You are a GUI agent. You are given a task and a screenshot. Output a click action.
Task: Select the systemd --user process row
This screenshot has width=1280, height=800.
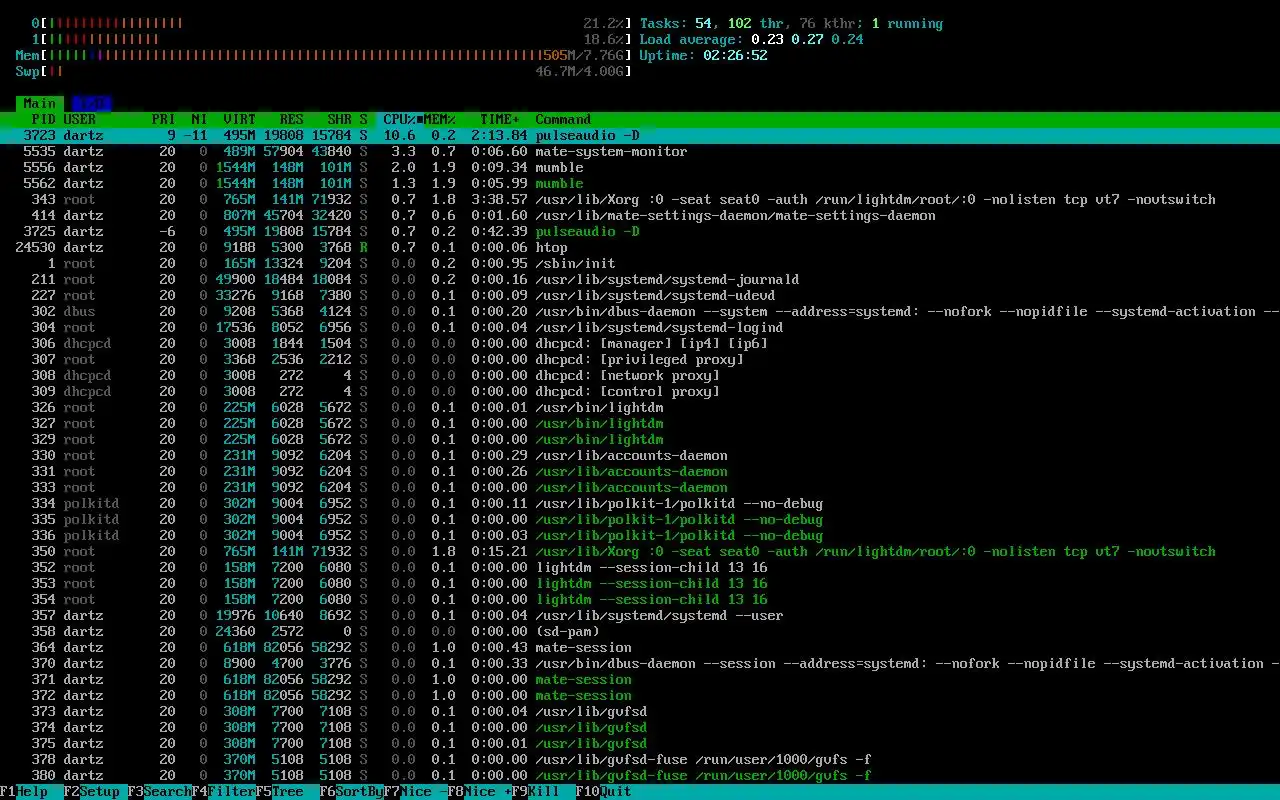(640, 615)
